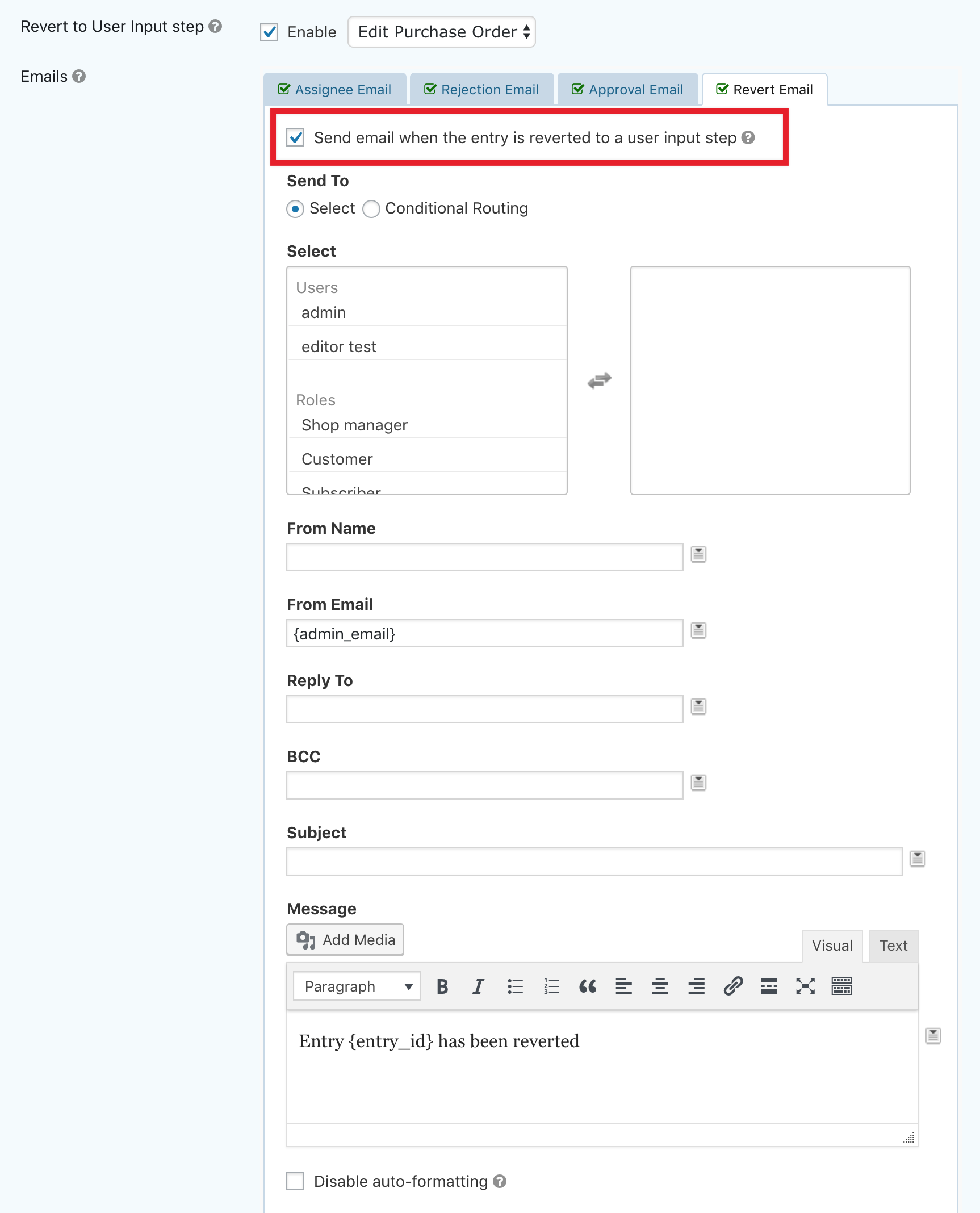
Task: Toggle the Enable revert checkbox
Action: [269, 32]
